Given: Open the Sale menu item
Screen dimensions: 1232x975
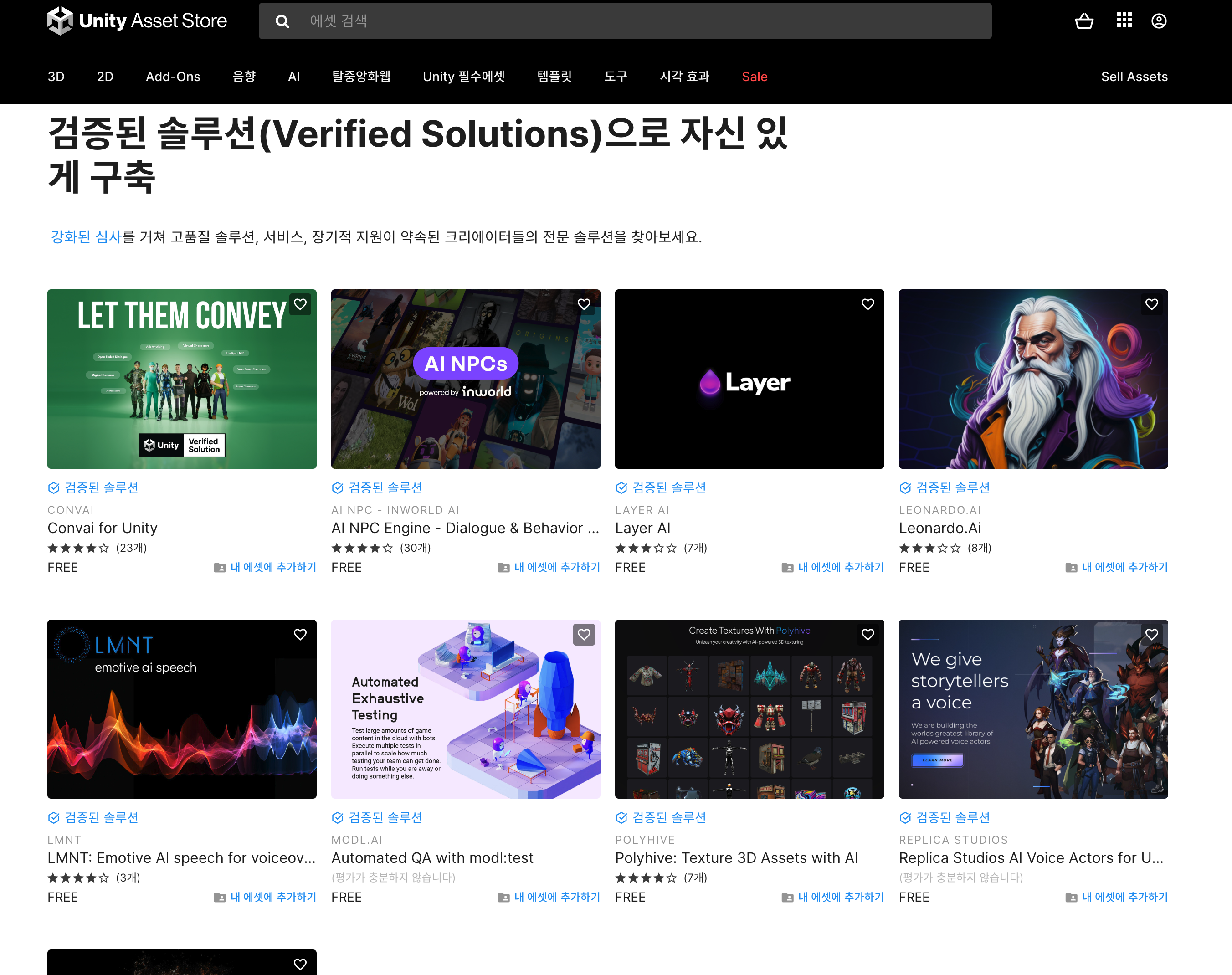Looking at the screenshot, I should 754,77.
